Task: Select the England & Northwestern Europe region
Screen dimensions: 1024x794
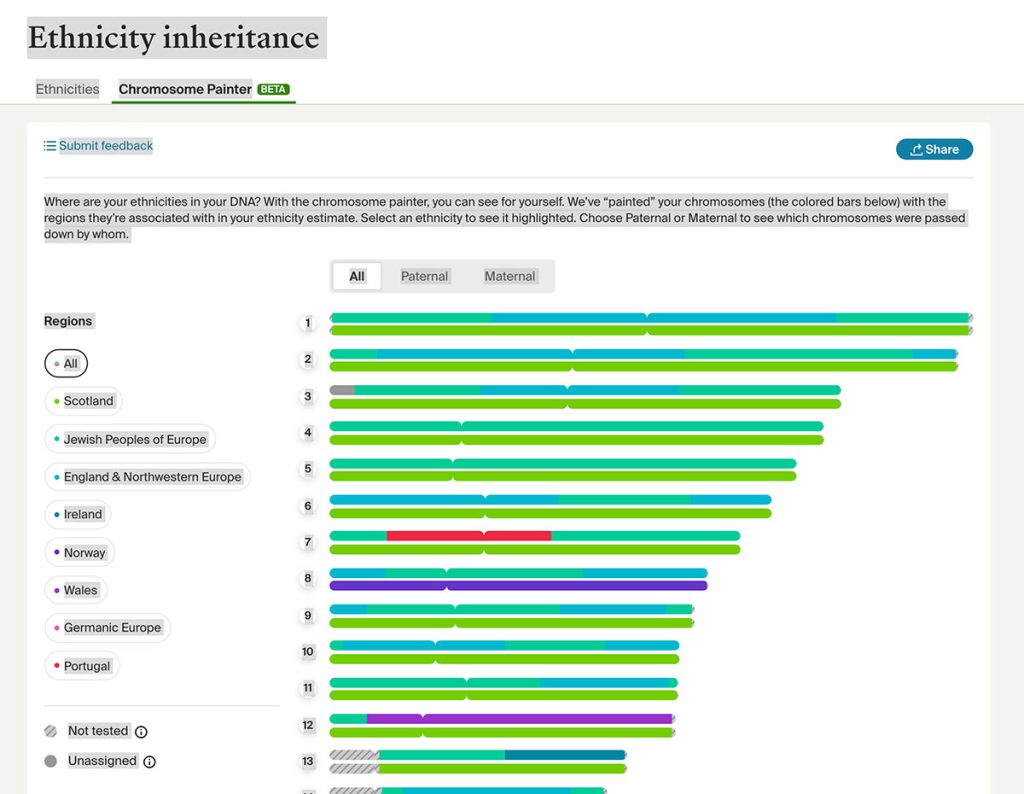Action: click(148, 477)
